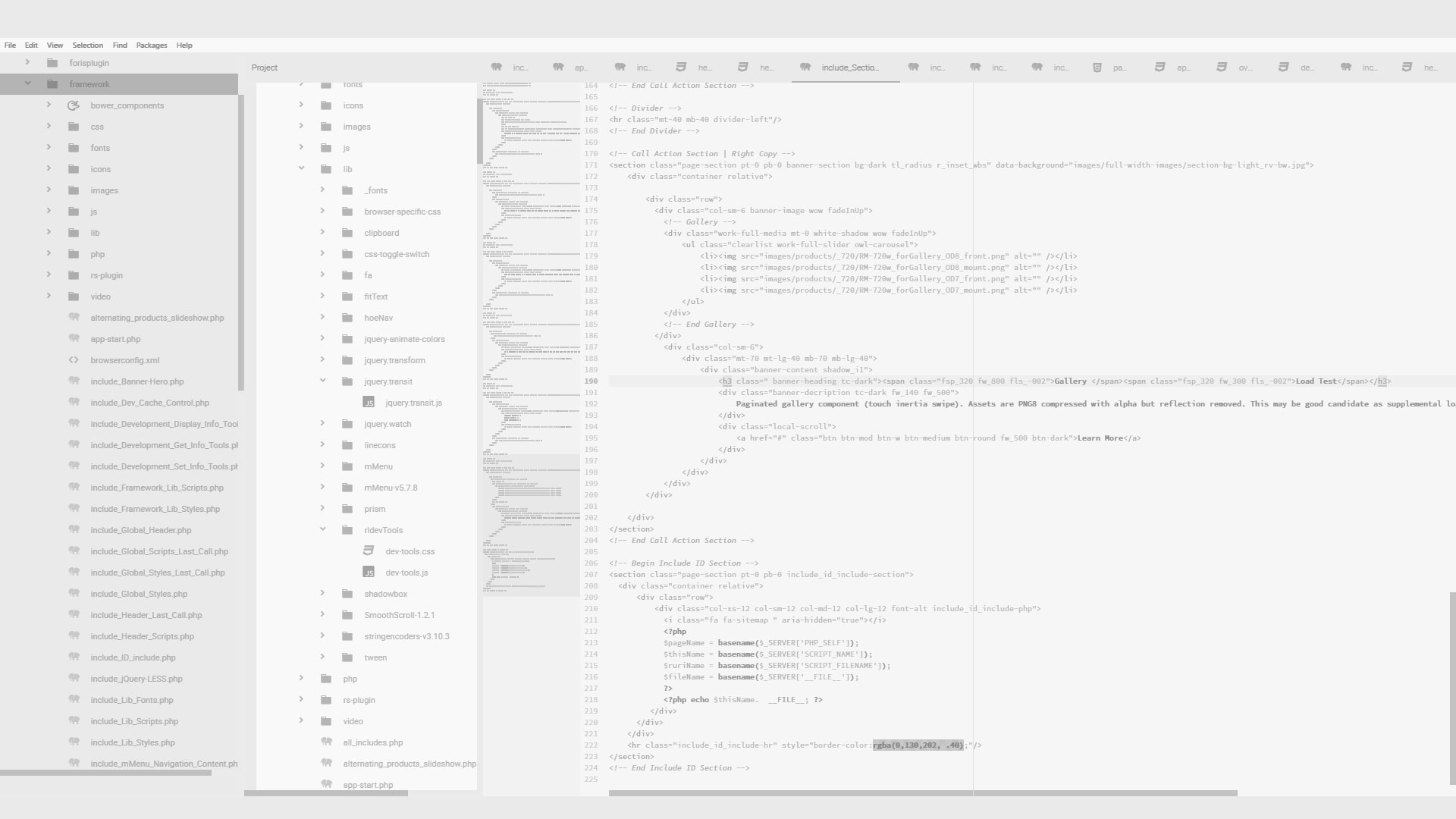Click the bower_components folder icon

74,105
